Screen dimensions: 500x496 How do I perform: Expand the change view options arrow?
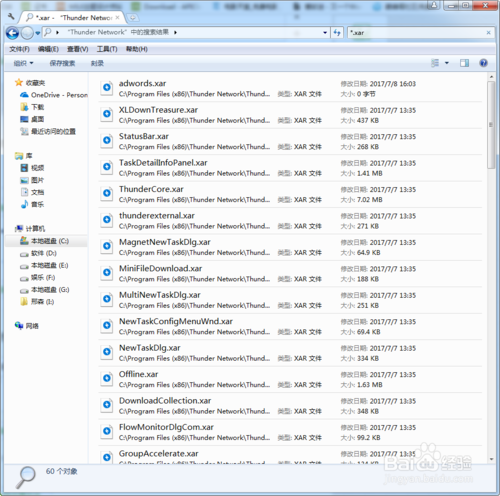pos(447,63)
